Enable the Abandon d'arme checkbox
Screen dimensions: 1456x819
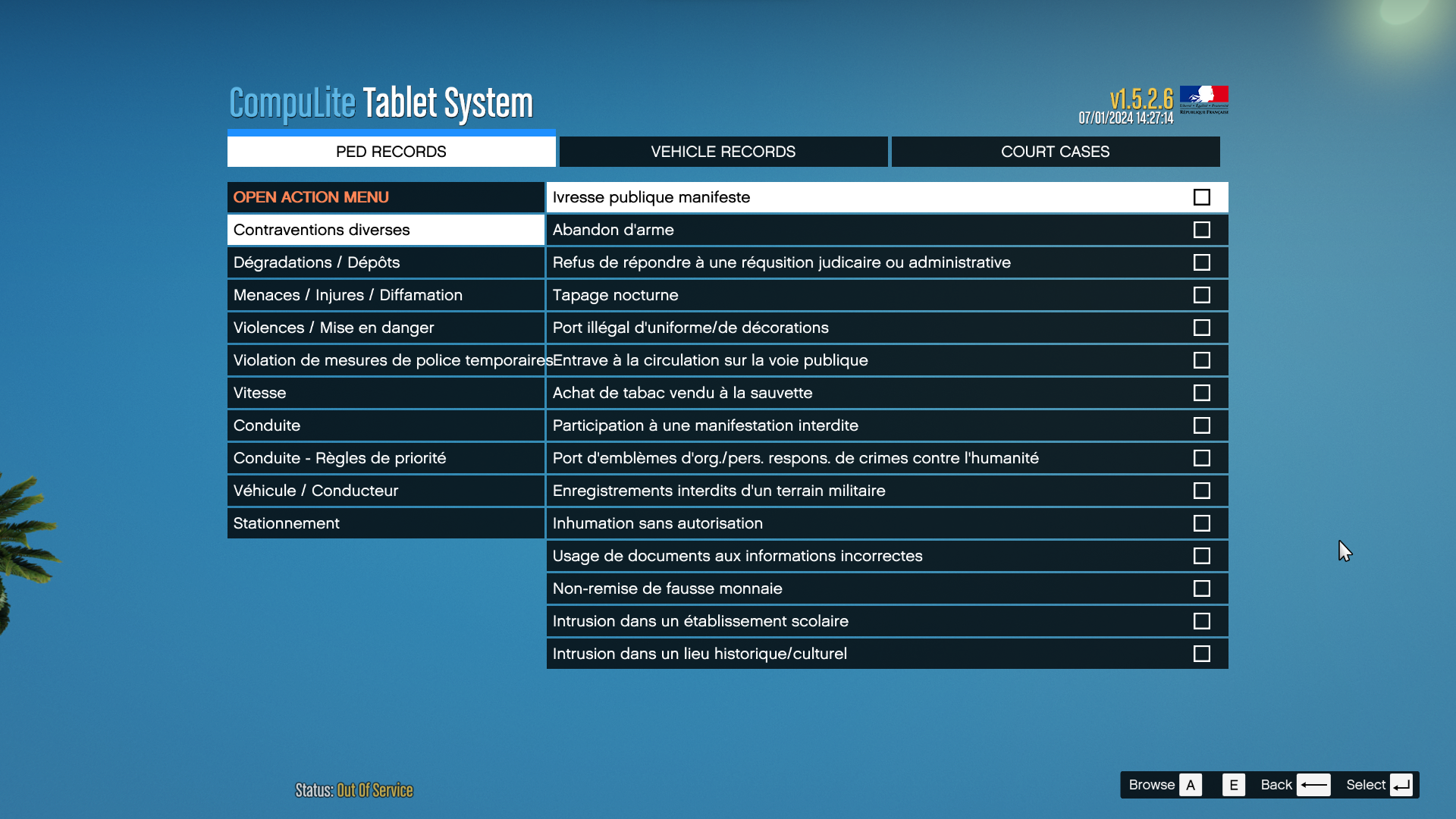1201,230
